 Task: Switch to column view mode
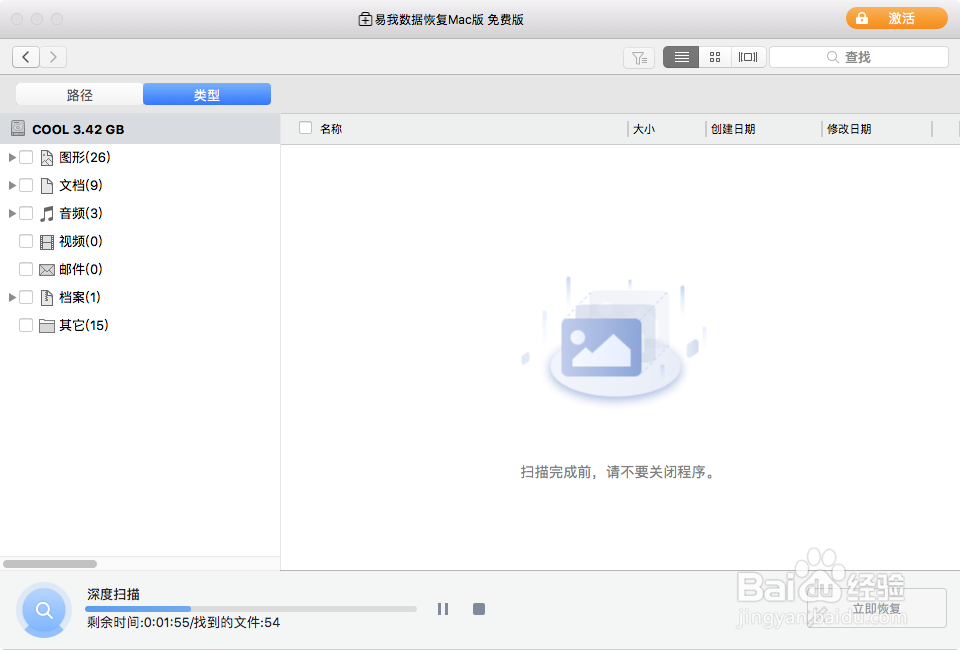[x=748, y=57]
